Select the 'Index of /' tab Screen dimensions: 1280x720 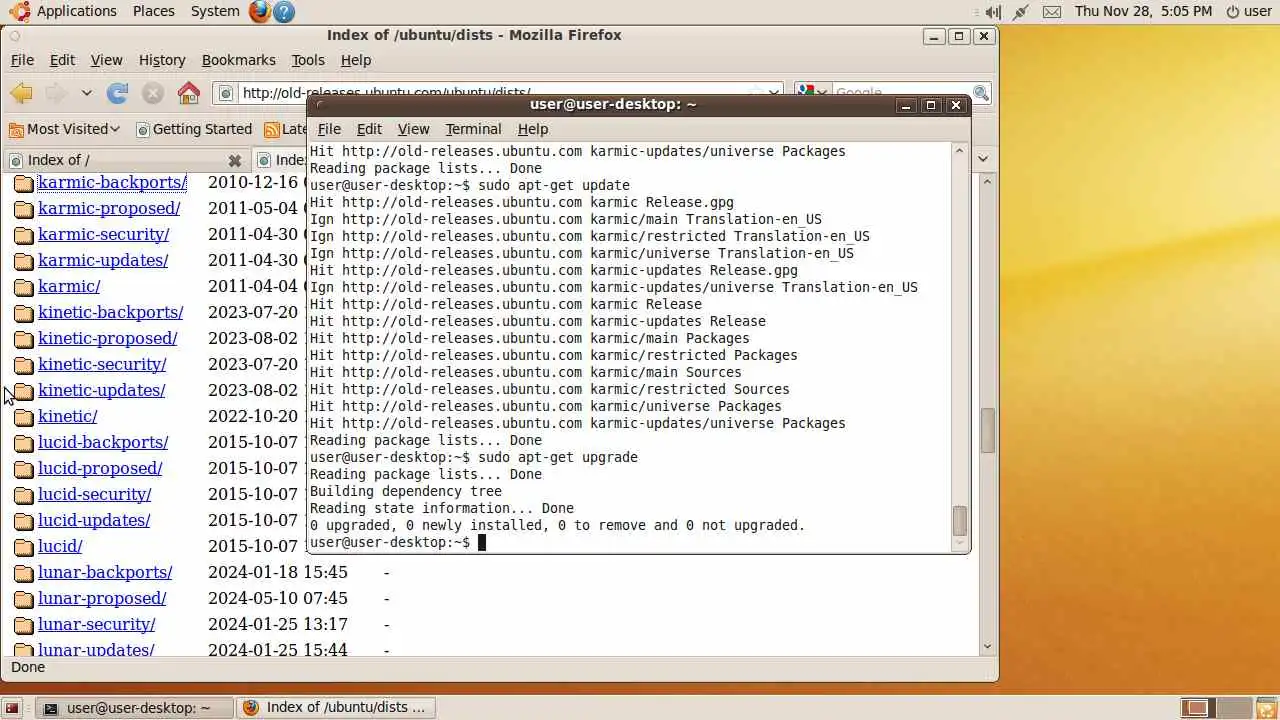(x=126, y=160)
